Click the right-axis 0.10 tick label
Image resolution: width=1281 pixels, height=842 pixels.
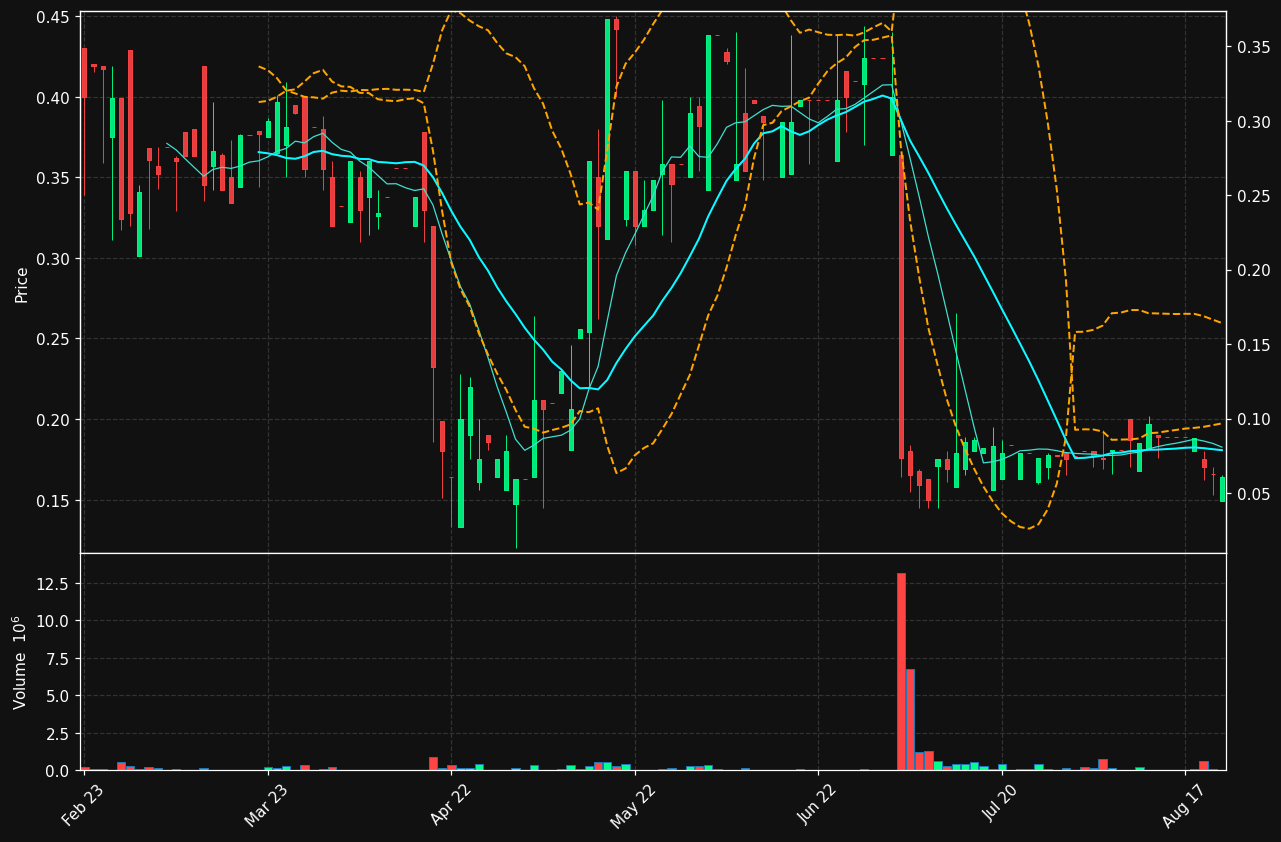1253,420
